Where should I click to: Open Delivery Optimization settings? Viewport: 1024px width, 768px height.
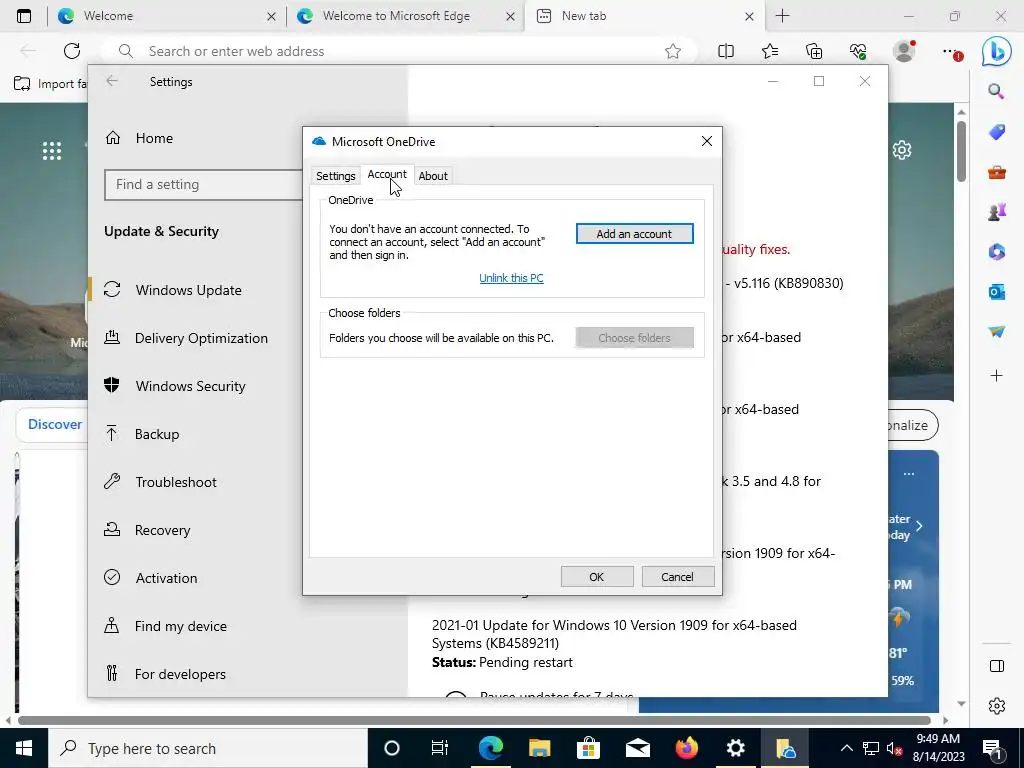pos(201,338)
